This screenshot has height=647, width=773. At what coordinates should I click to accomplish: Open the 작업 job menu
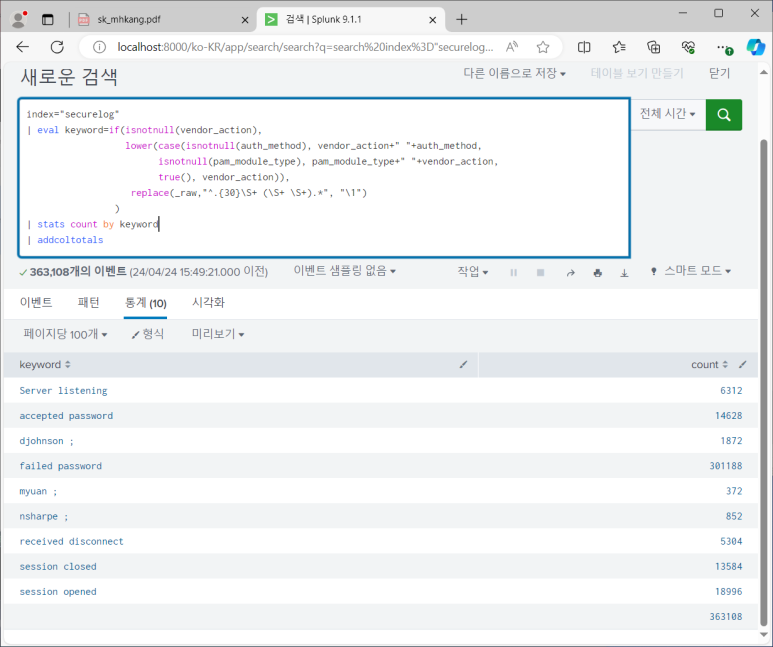click(472, 271)
